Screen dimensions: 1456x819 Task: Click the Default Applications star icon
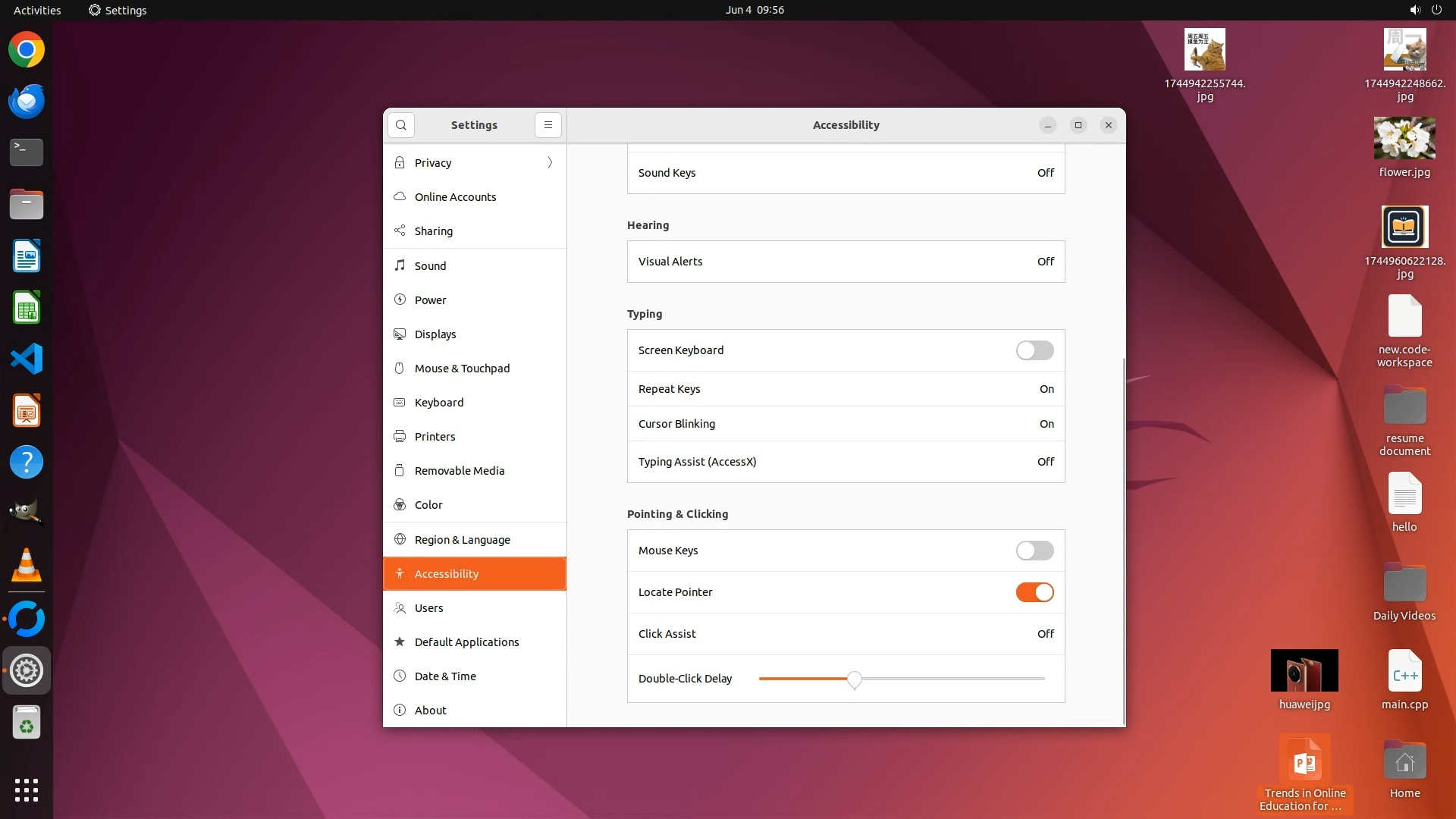pyautogui.click(x=400, y=642)
